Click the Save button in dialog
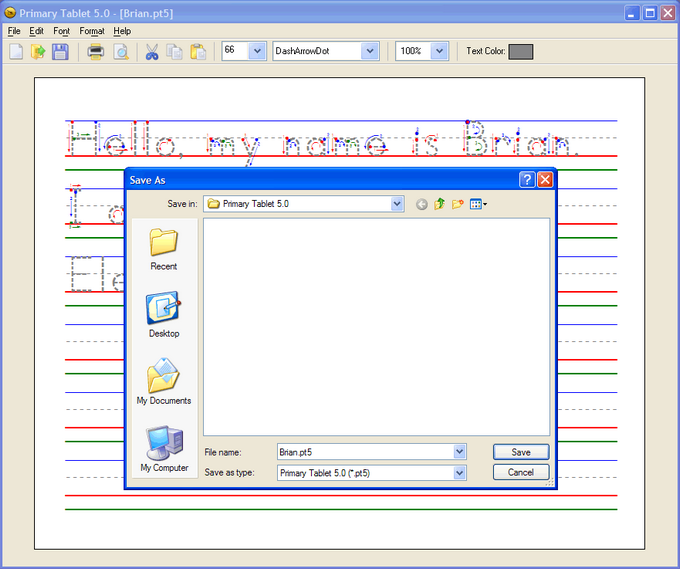Viewport: 680px width, 569px height. [520, 452]
